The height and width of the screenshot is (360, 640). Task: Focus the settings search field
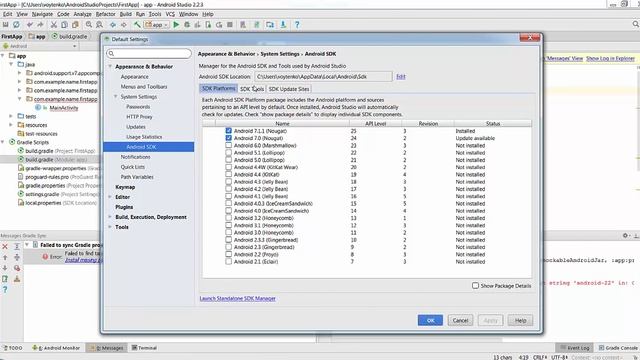click(149, 53)
